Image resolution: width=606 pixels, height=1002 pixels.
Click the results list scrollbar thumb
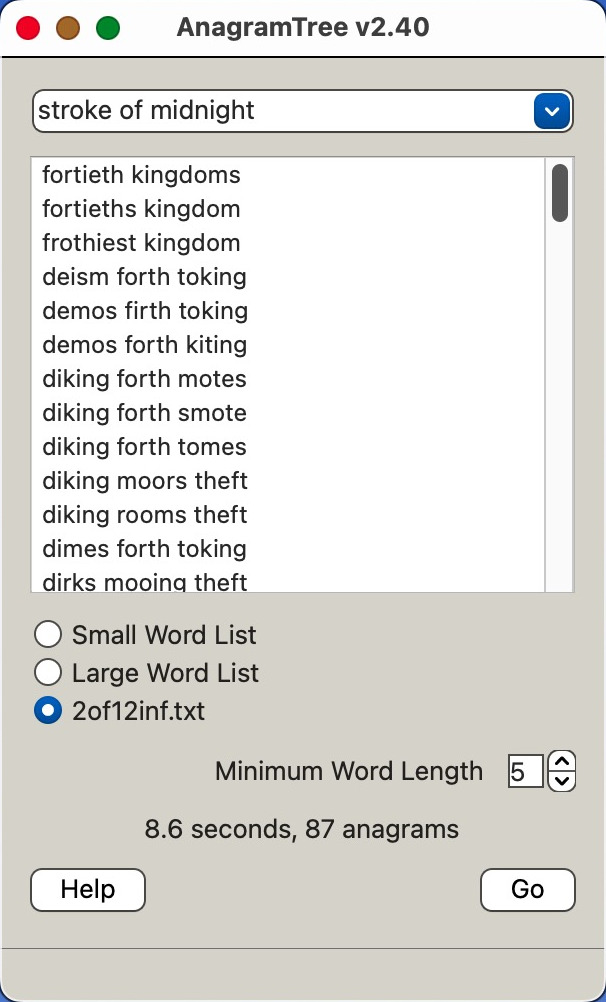[560, 192]
